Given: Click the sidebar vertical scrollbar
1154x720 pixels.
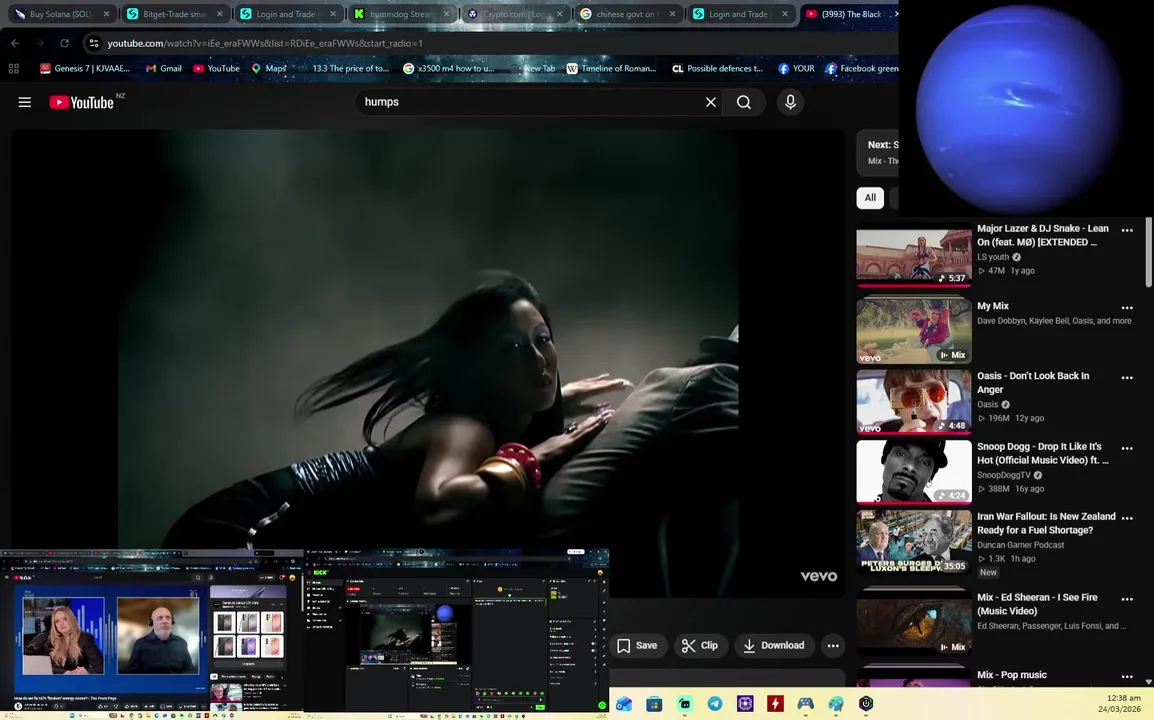Looking at the screenshot, I should coord(1148,253).
